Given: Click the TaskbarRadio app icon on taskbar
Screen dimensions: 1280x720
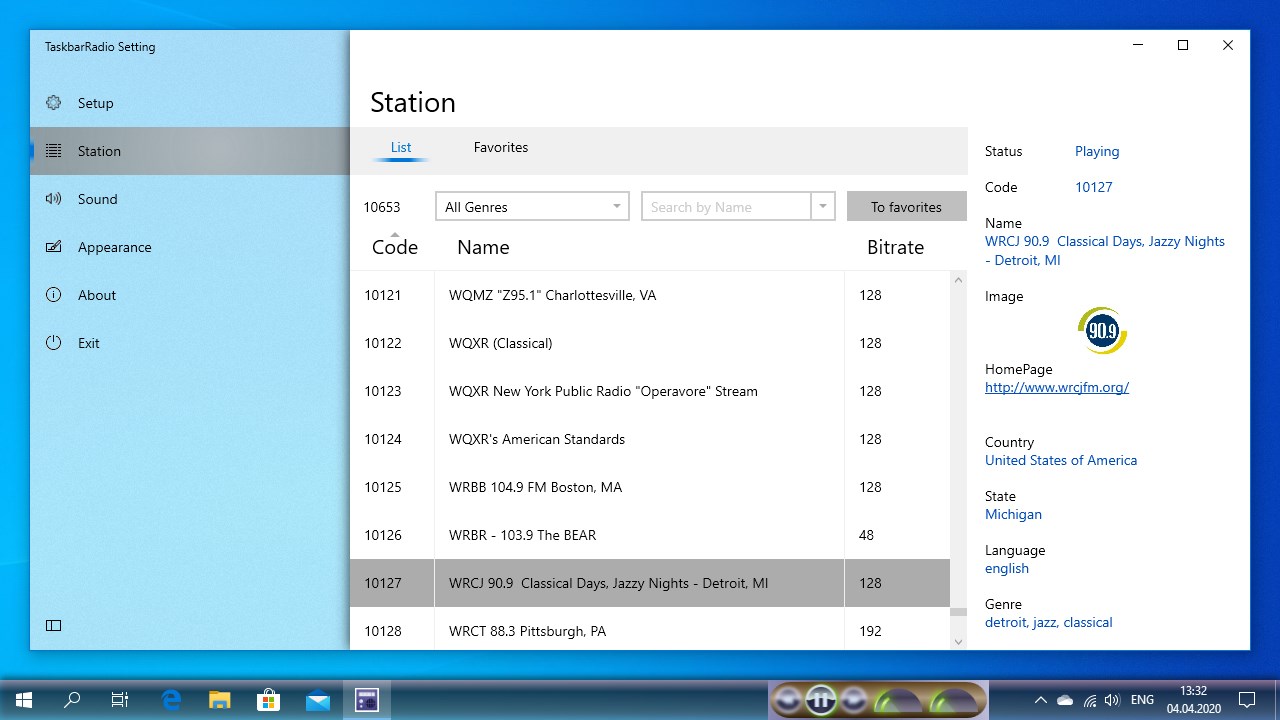Looking at the screenshot, I should (x=367, y=700).
